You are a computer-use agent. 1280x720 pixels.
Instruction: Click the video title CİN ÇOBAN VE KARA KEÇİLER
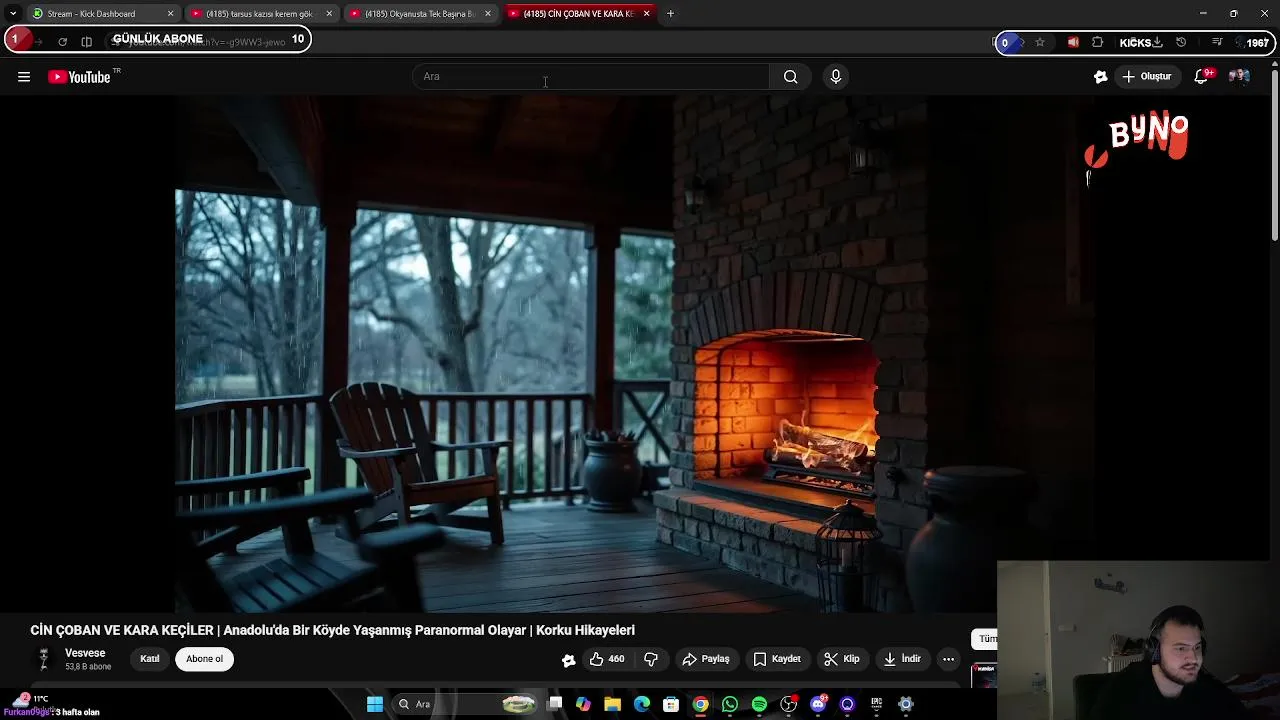click(332, 630)
